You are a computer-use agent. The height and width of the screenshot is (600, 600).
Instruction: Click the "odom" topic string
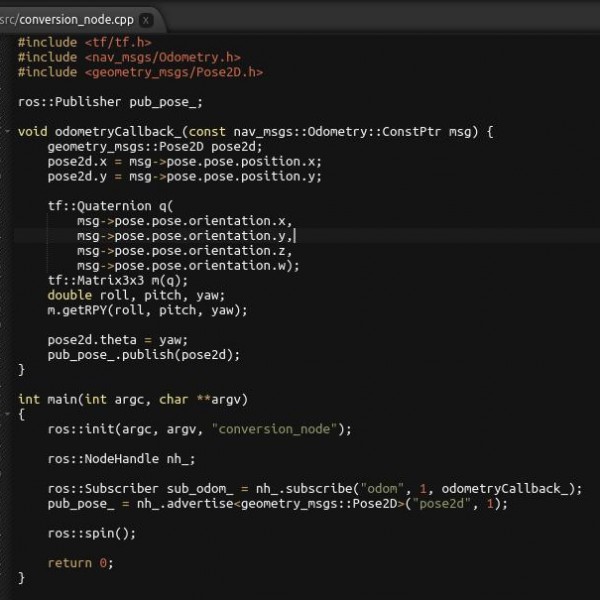tap(382, 489)
